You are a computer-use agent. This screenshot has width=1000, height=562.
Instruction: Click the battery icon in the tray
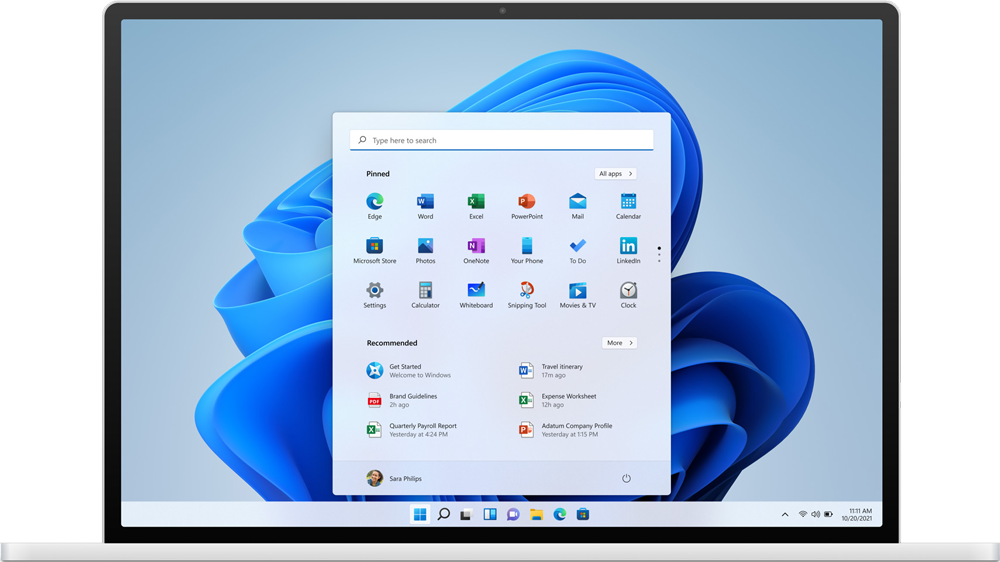(828, 514)
